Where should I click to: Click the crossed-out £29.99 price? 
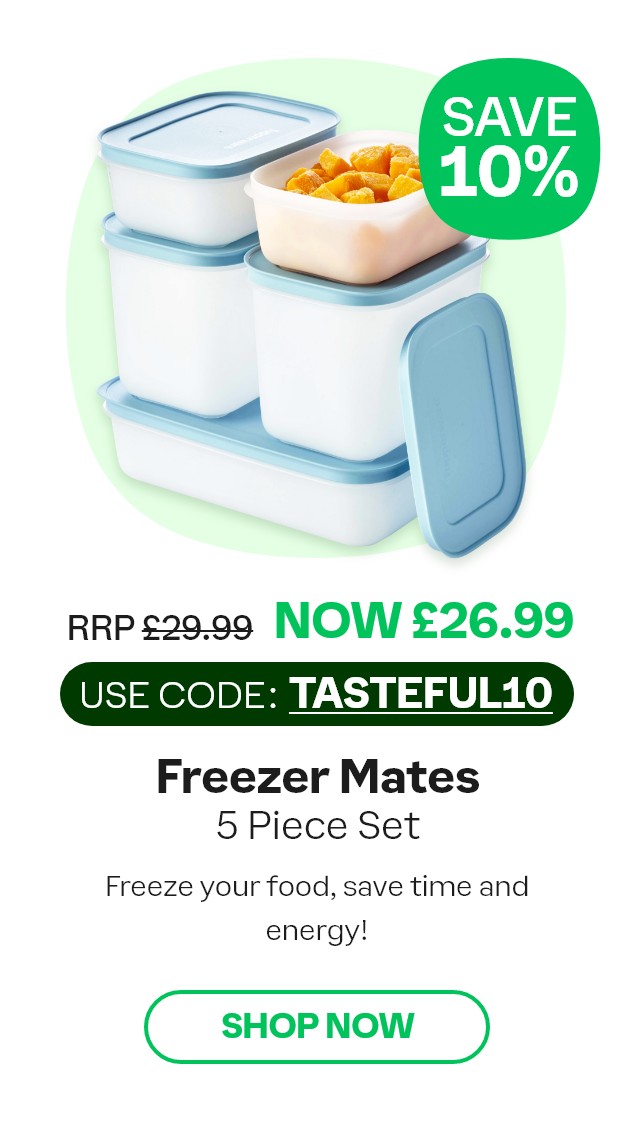click(198, 627)
